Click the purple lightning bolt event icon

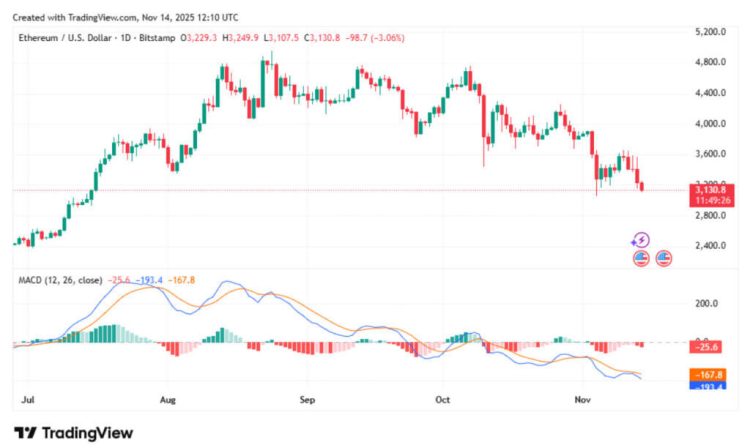[x=641, y=240]
